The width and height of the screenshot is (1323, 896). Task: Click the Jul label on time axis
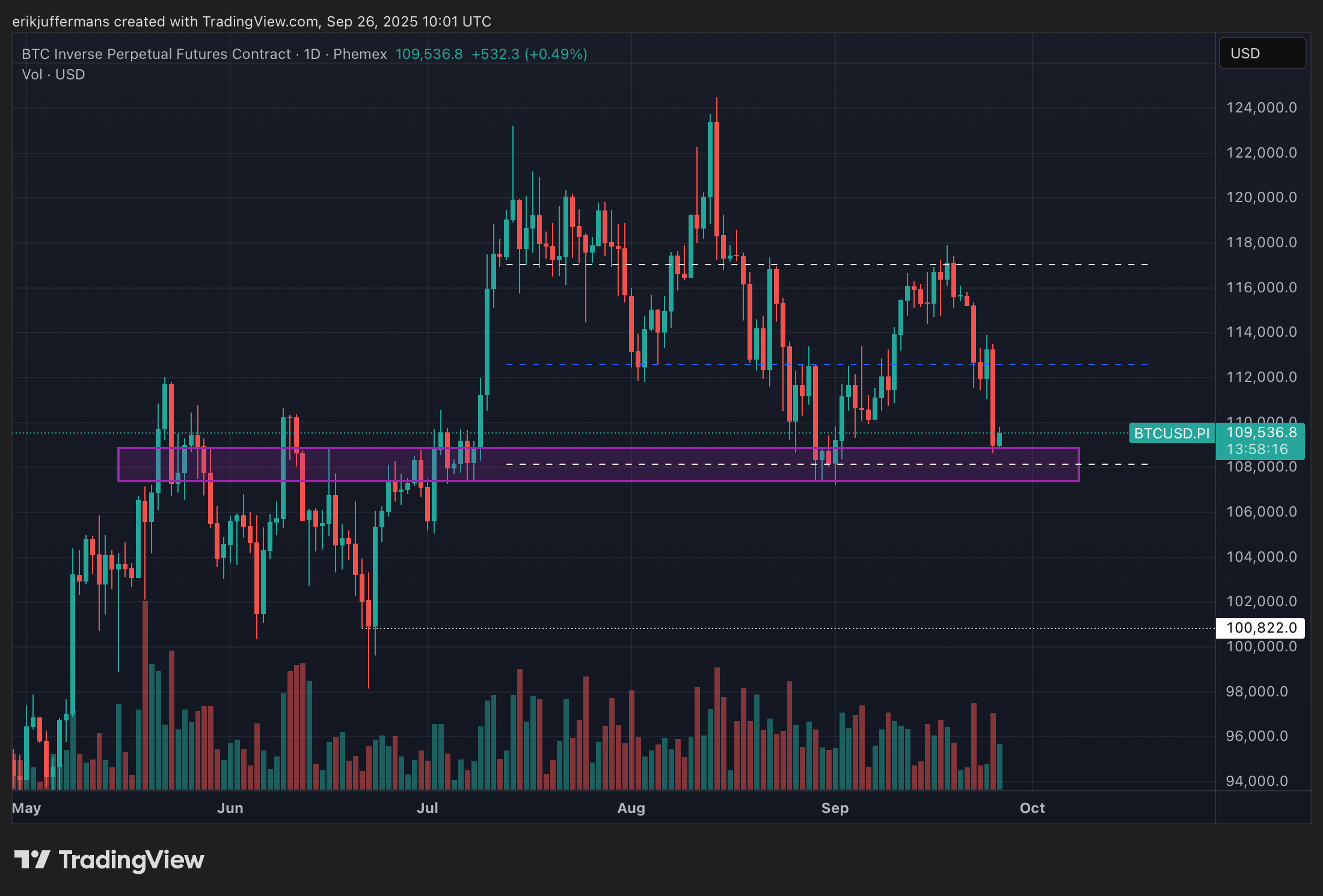click(x=427, y=808)
